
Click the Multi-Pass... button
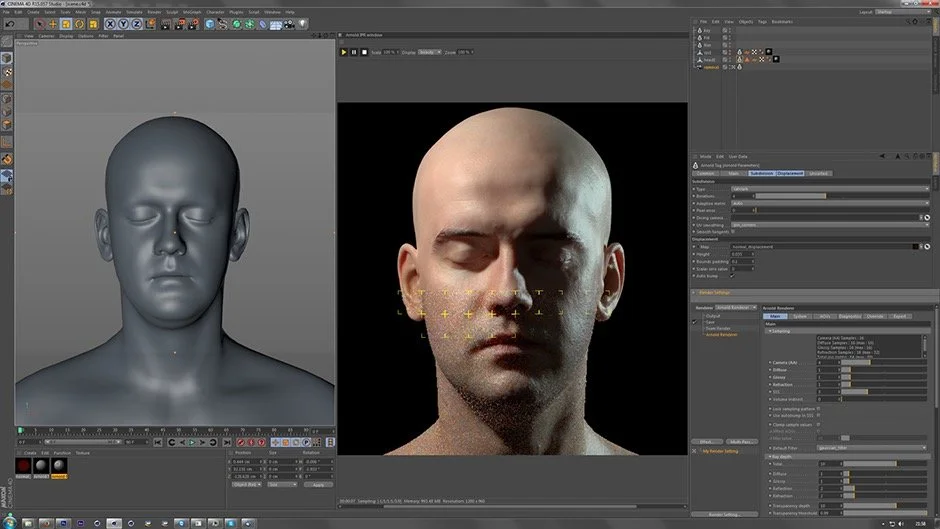741,441
